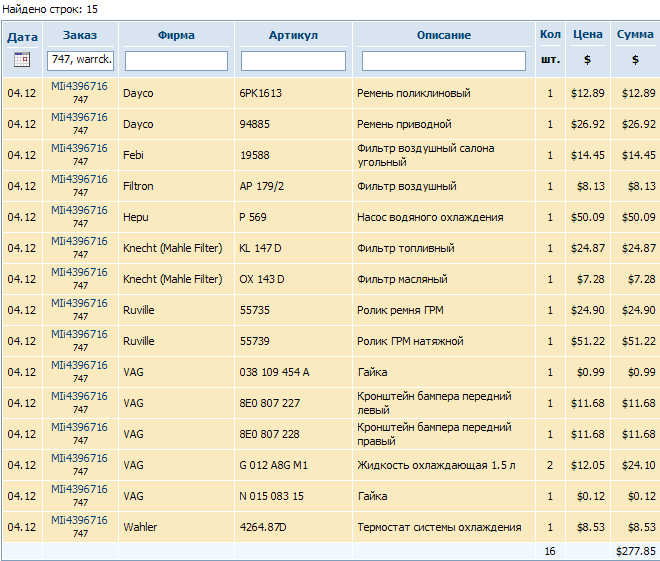
Task: Select description 'Кронштейн бампера передний левый'
Action: pyautogui.click(x=434, y=403)
